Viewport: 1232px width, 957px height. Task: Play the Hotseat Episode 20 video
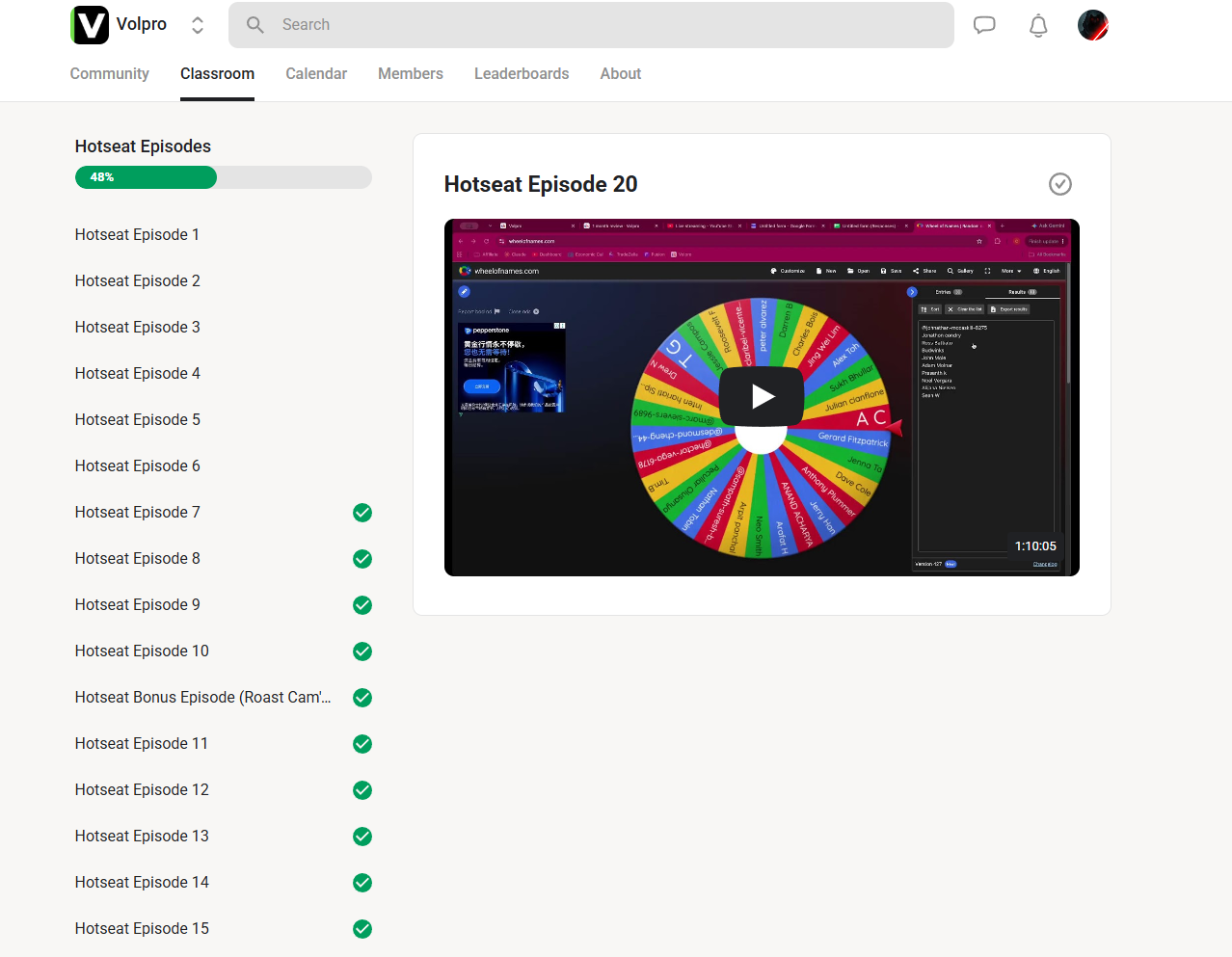click(x=762, y=396)
